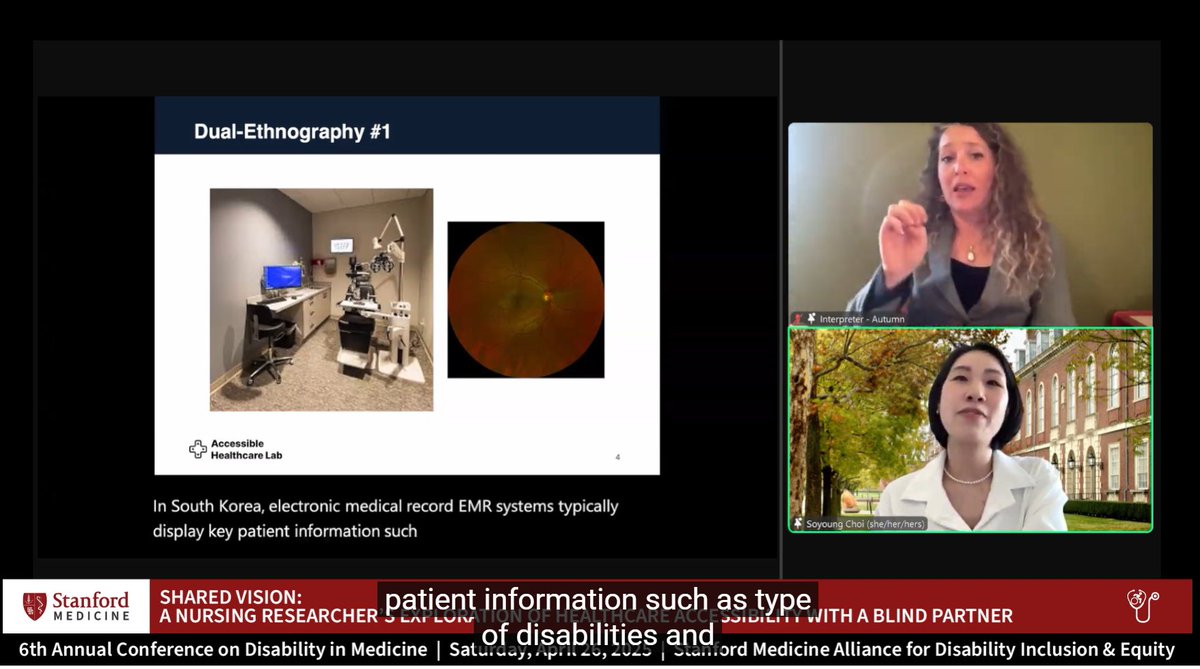1200x669 pixels.
Task: Click 'Stanford Medicine Alliance for Disability Inclusion & Equity'
Action: point(925,649)
